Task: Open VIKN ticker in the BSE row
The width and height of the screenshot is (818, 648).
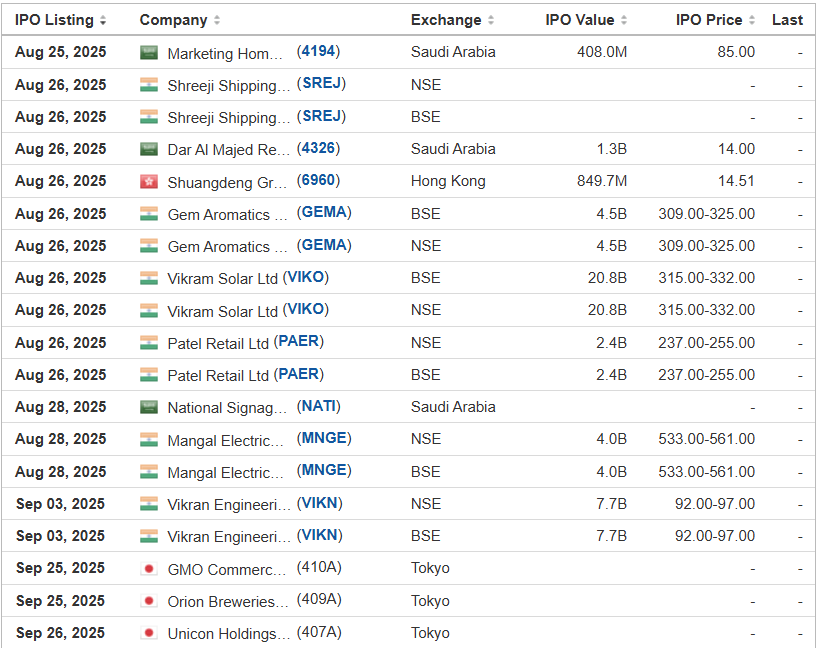Action: point(319,535)
